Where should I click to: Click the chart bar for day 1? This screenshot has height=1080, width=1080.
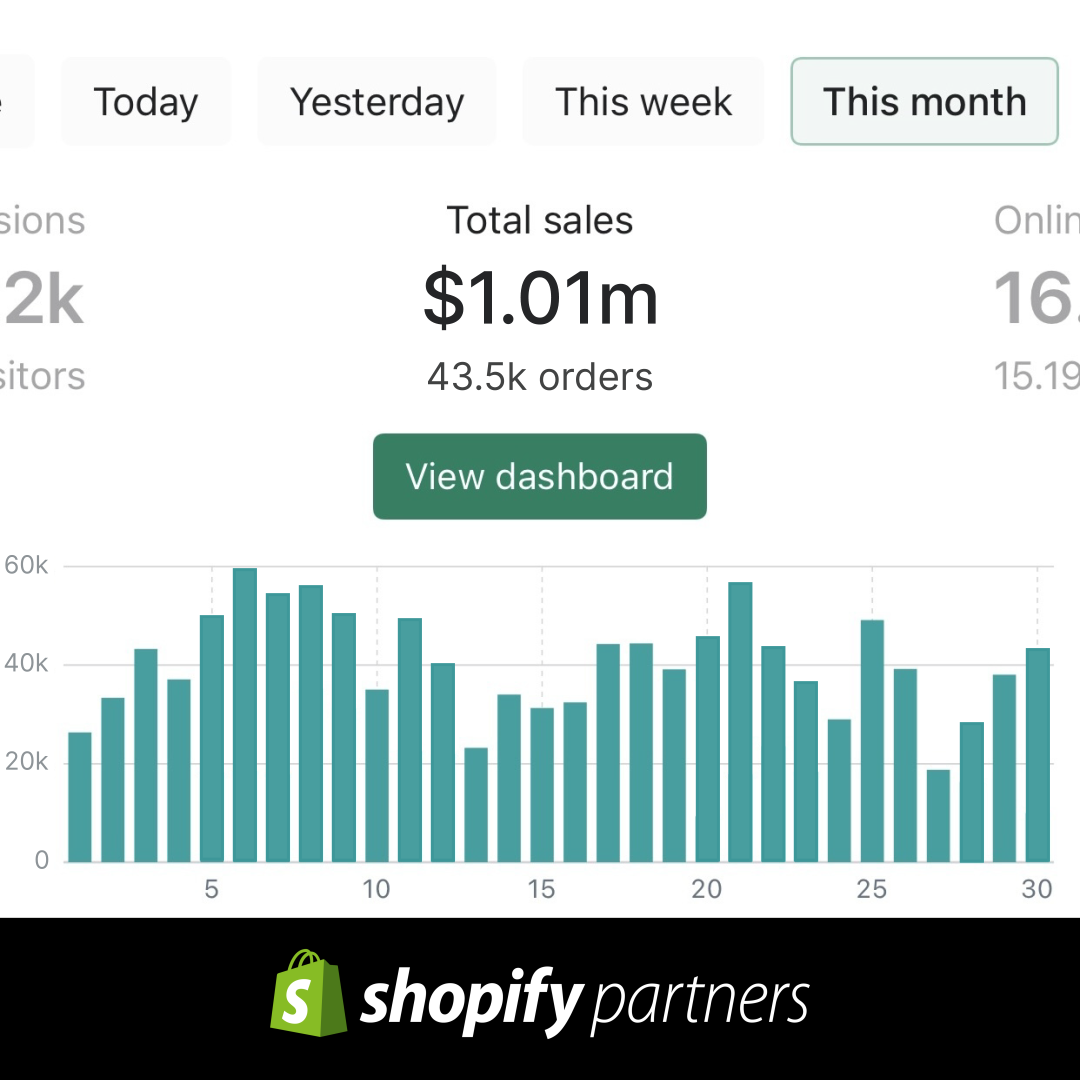80,797
